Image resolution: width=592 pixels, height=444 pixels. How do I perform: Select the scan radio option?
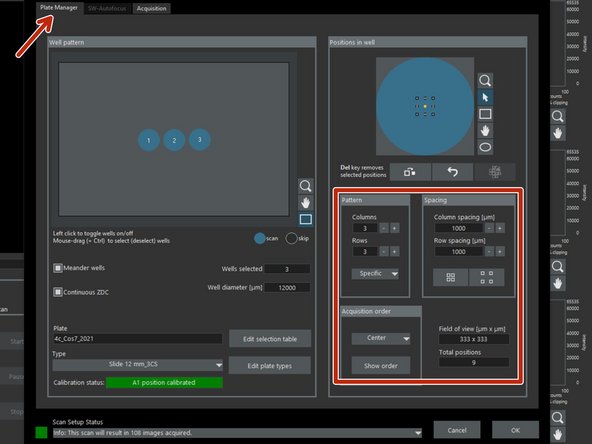(x=260, y=238)
